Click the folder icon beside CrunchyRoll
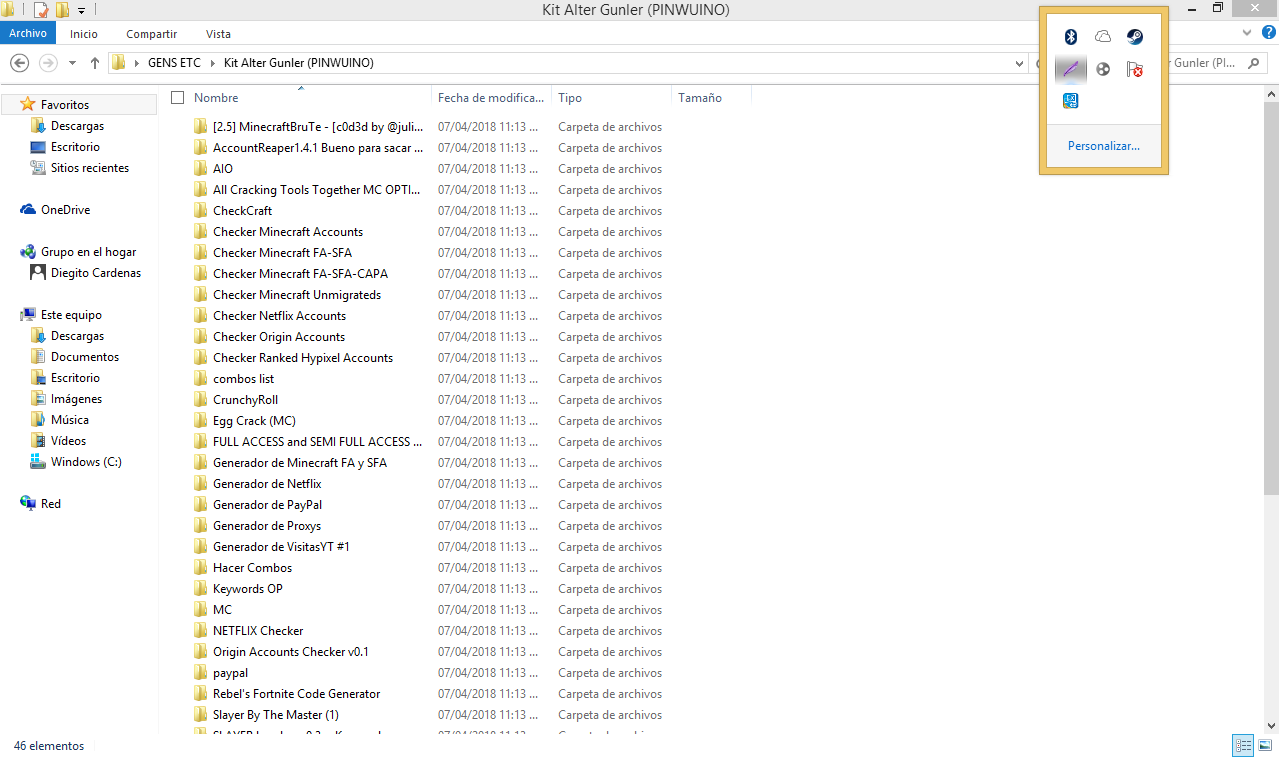The width and height of the screenshot is (1279, 757). click(200, 400)
